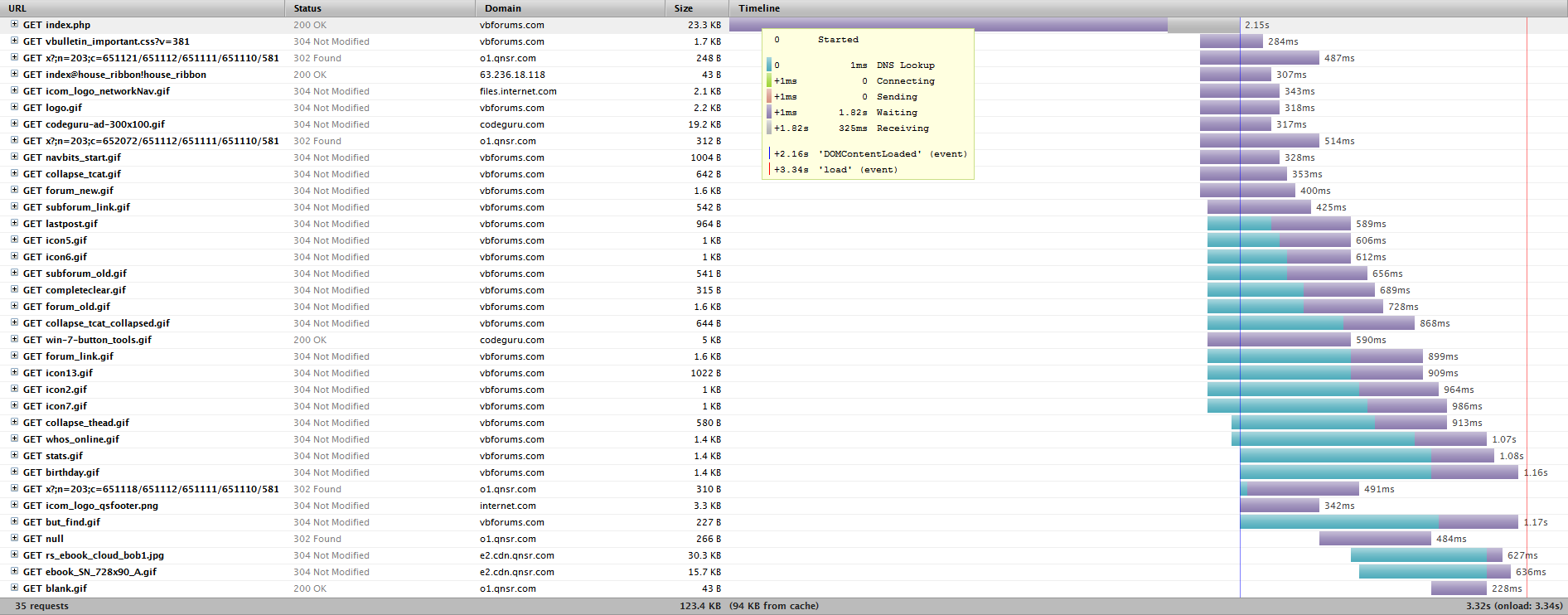Select the 514ms timeline bar
This screenshot has width=1568, height=615.
(x=1260, y=141)
